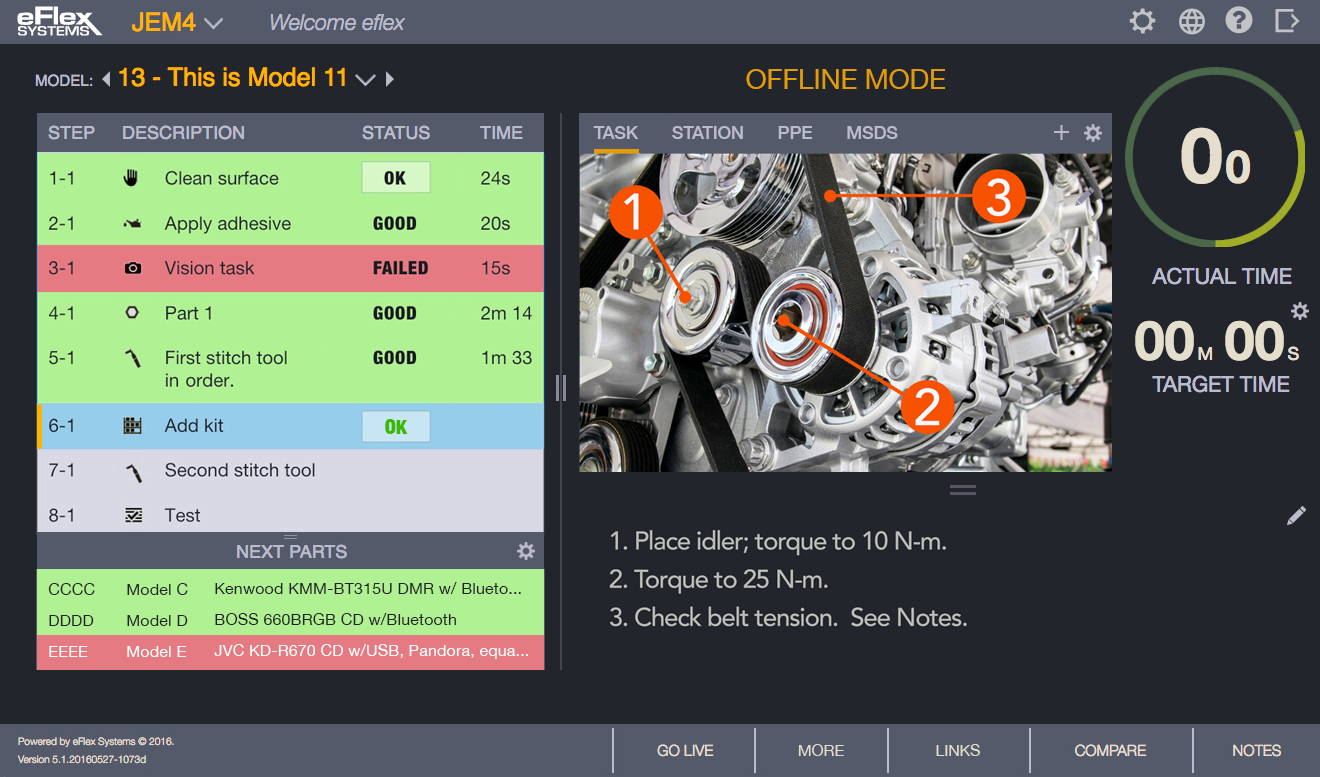
Task: Click the plus icon beside MSDS tab
Action: [1061, 132]
